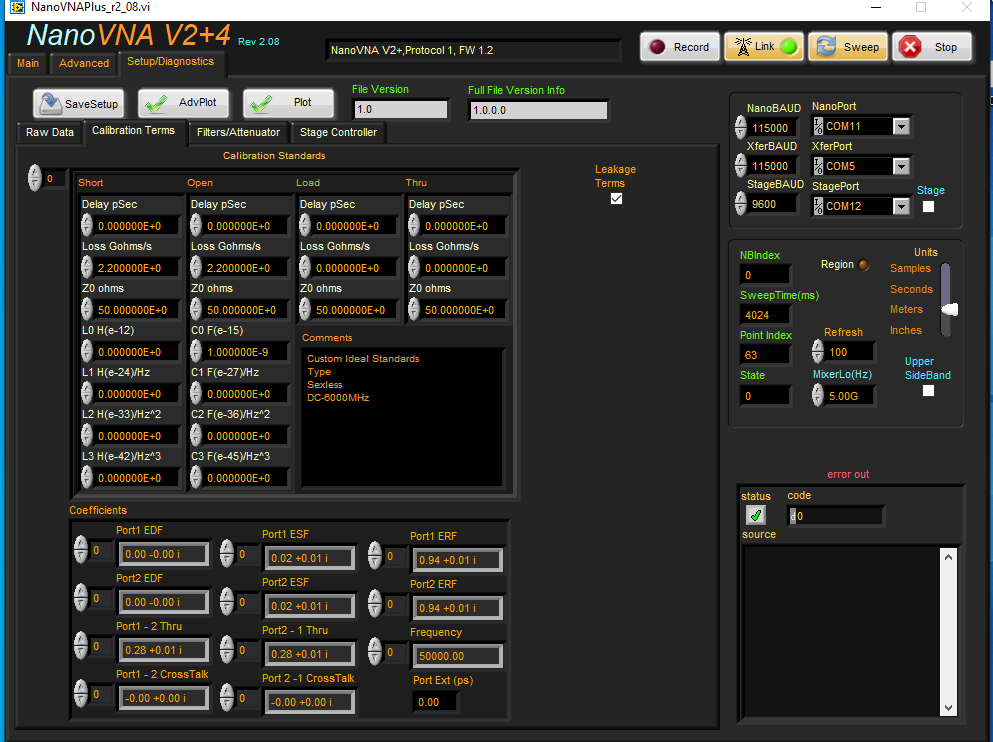Click SaveSetup button

(79, 104)
